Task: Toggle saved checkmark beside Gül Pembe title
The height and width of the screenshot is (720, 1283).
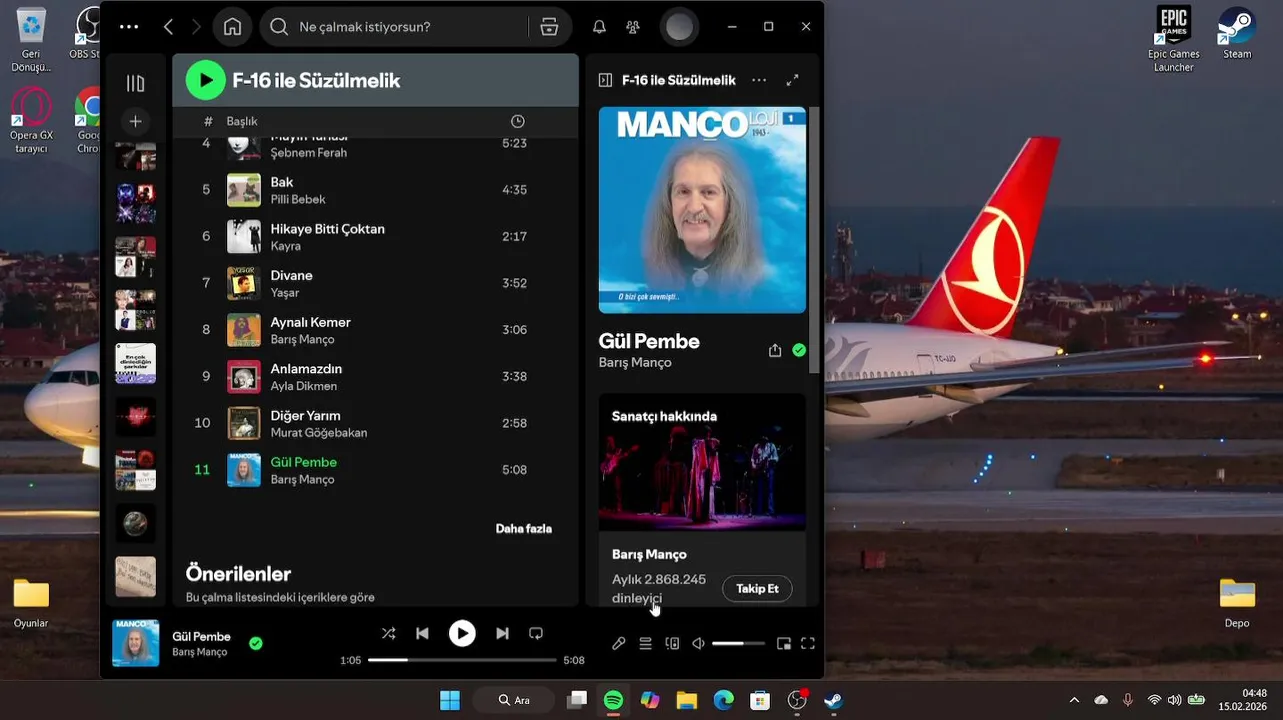Action: pyautogui.click(x=799, y=350)
